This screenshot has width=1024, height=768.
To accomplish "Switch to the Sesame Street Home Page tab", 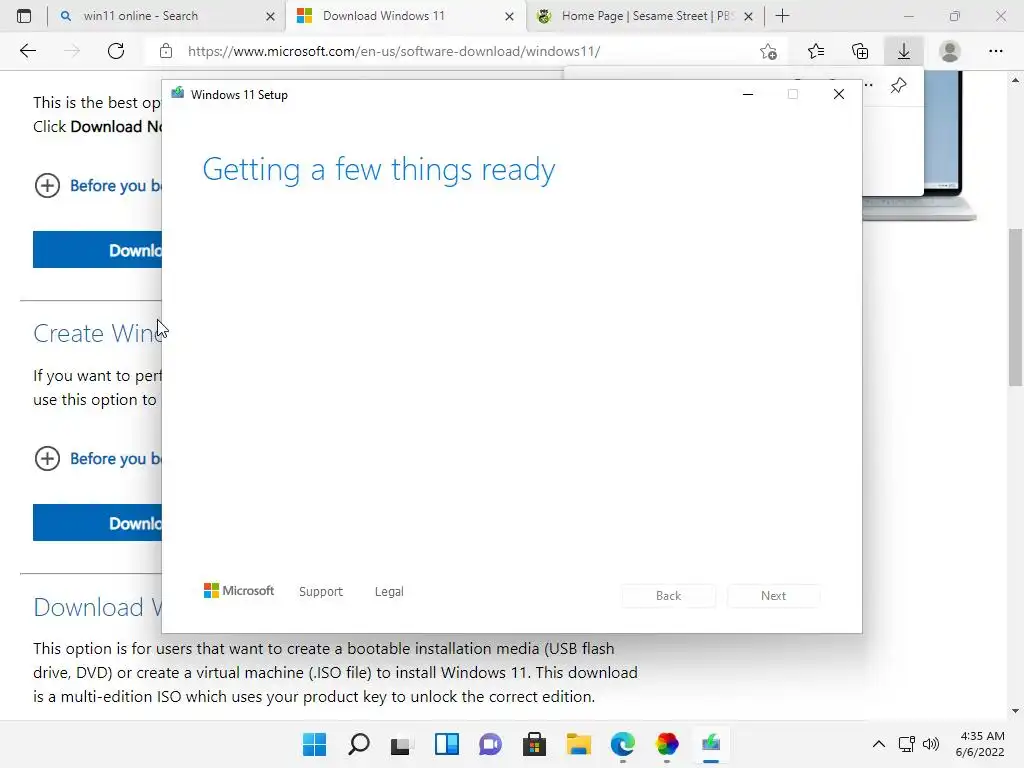I will tap(645, 16).
